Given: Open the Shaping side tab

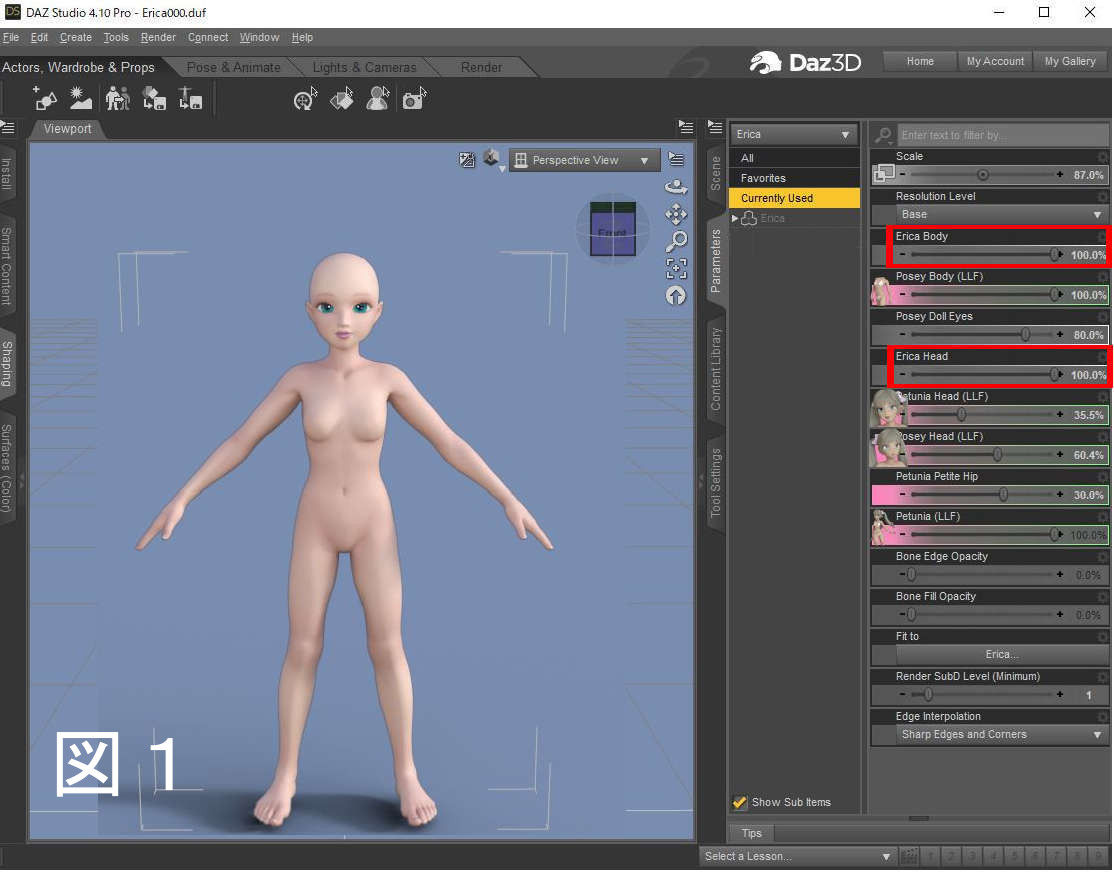Looking at the screenshot, I should tap(7, 364).
